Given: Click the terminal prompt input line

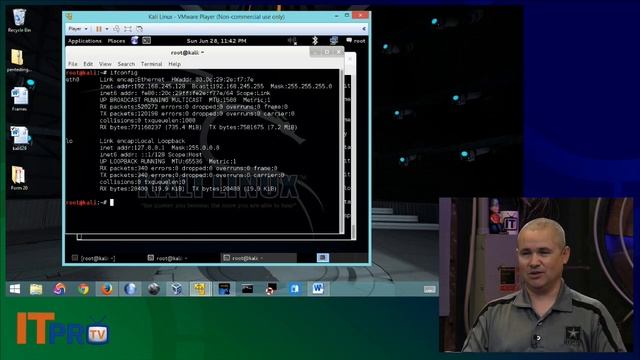Looking at the screenshot, I should pos(202,202).
